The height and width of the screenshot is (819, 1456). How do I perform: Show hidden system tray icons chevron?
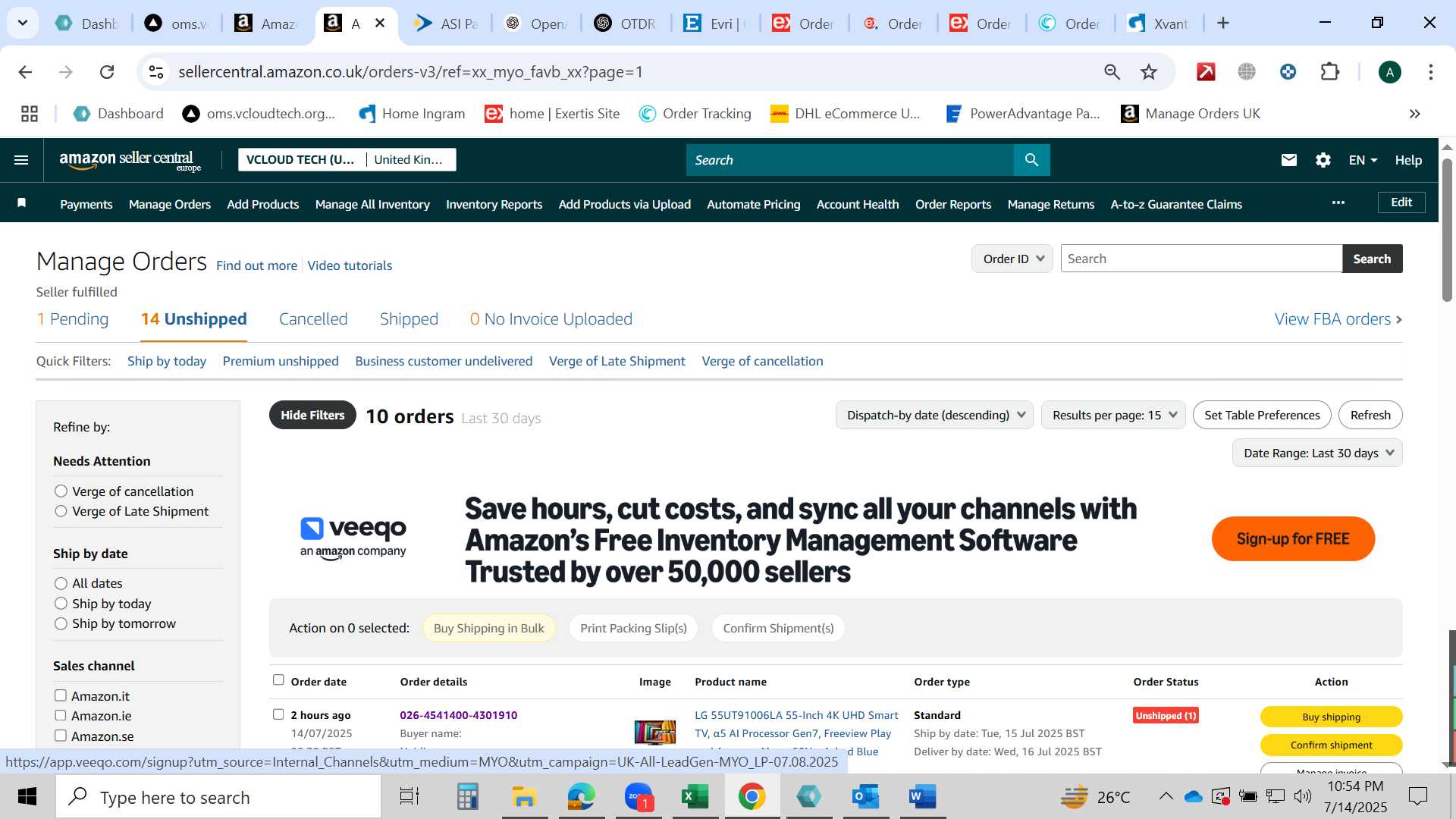tap(1166, 796)
